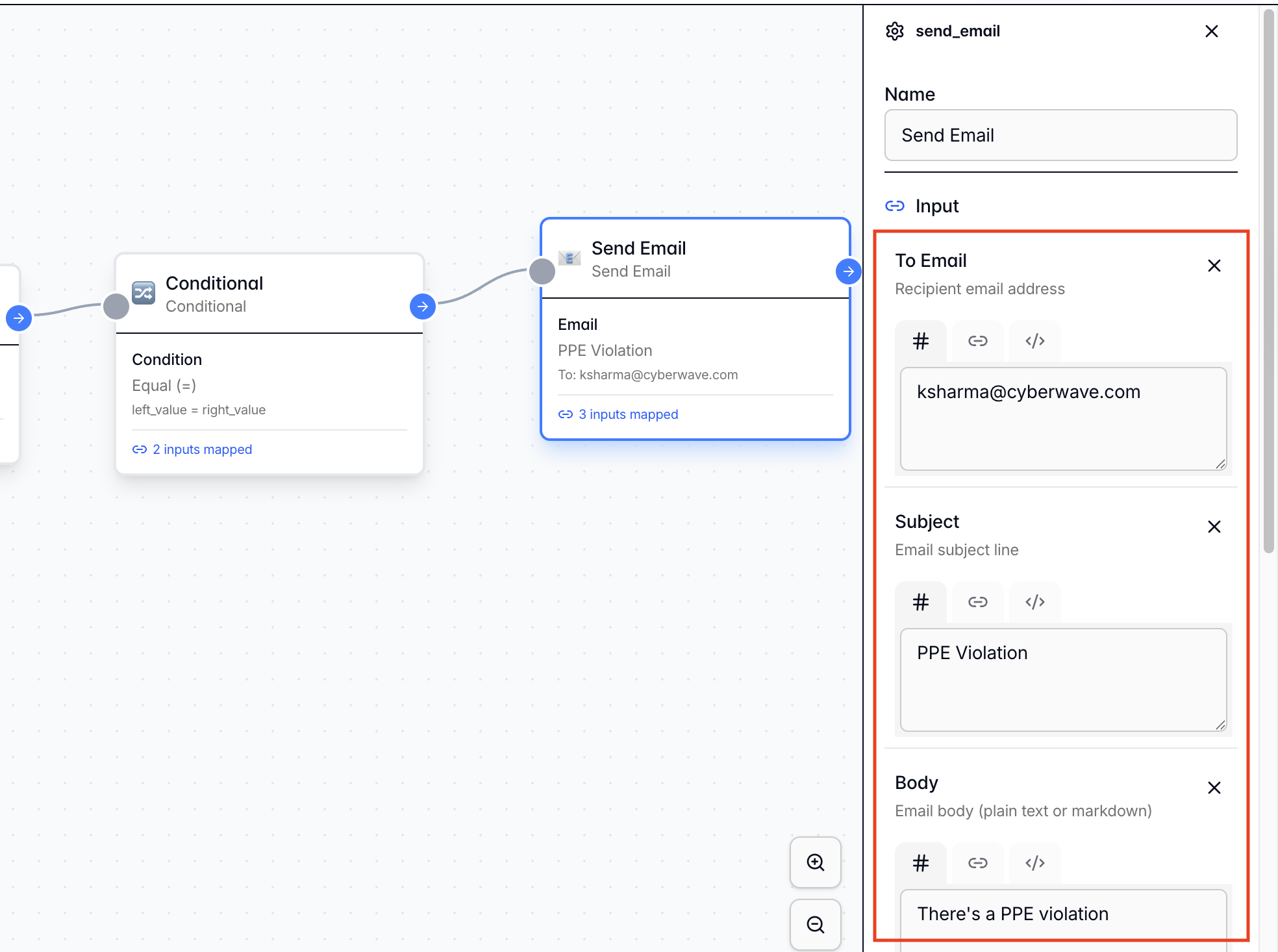1278x952 pixels.
Task: Click the zoom out magnifier button
Action: (815, 924)
